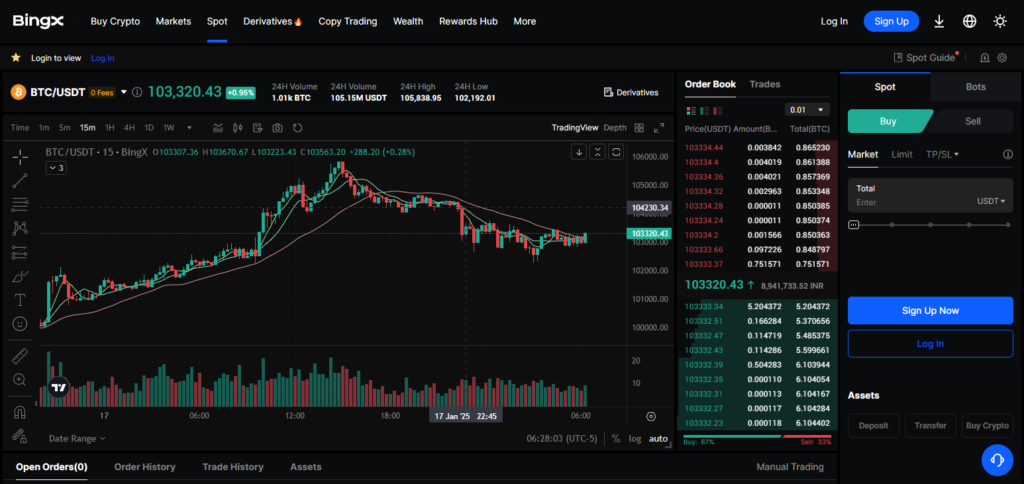The image size is (1024, 484).
Task: Show only sell orders in order book
Action: (x=718, y=110)
